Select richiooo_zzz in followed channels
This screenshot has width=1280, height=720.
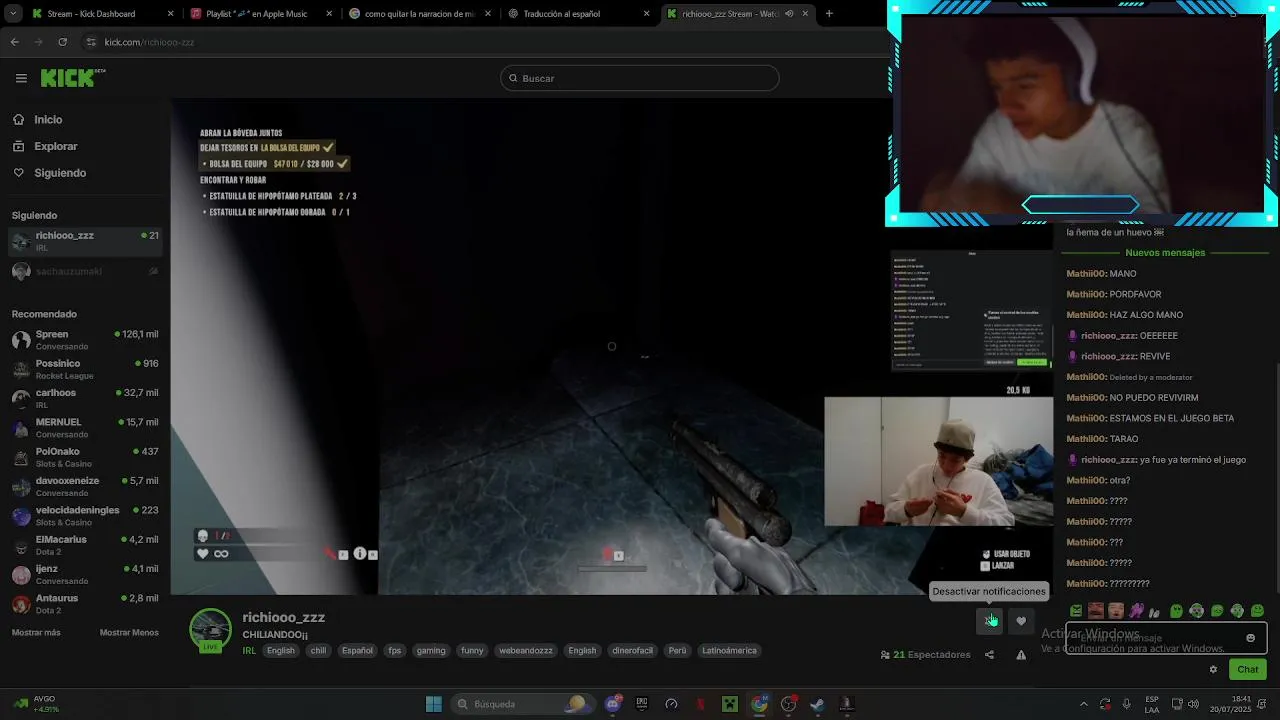[x=85, y=241]
